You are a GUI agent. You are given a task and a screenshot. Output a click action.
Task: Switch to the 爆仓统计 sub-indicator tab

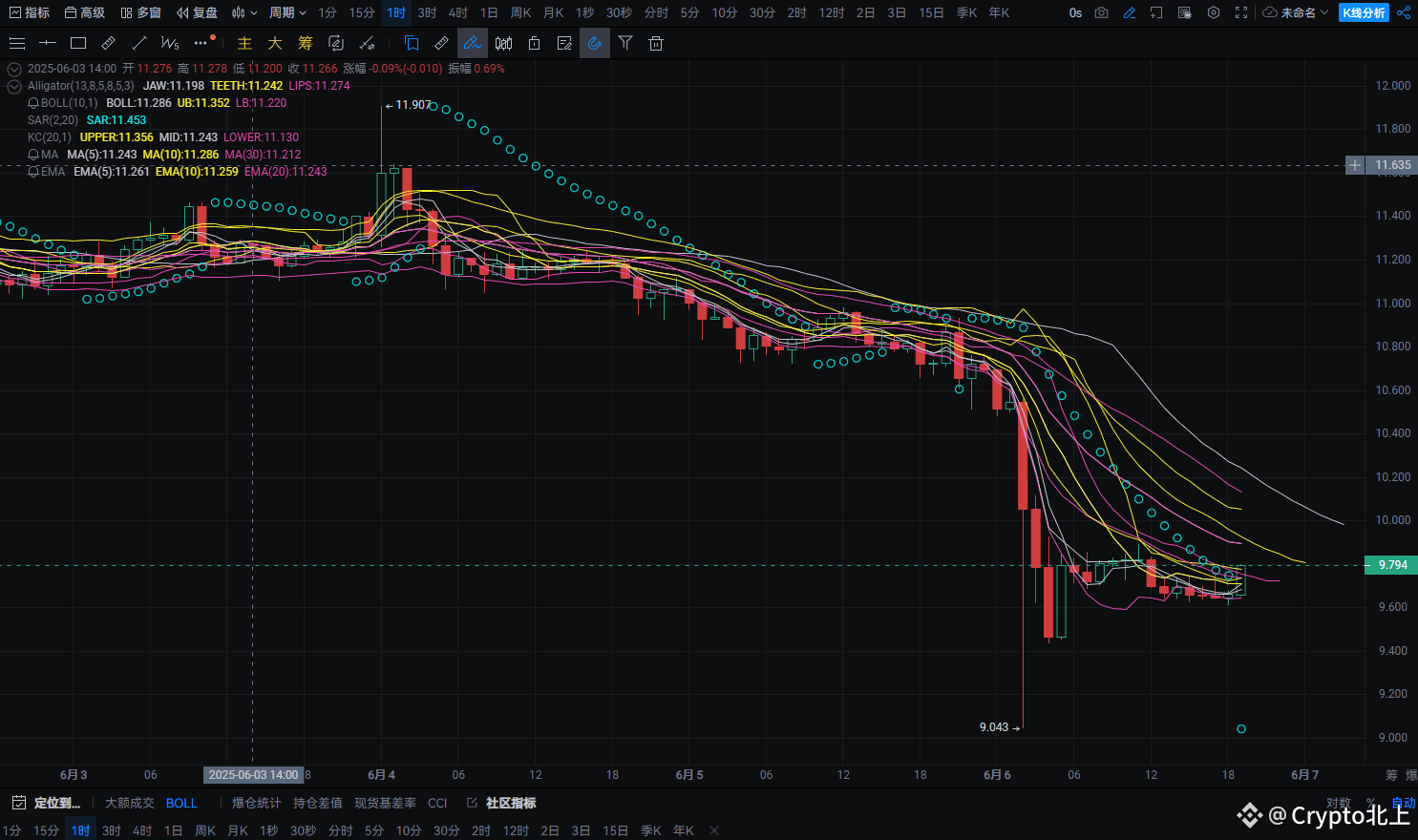coord(257,803)
